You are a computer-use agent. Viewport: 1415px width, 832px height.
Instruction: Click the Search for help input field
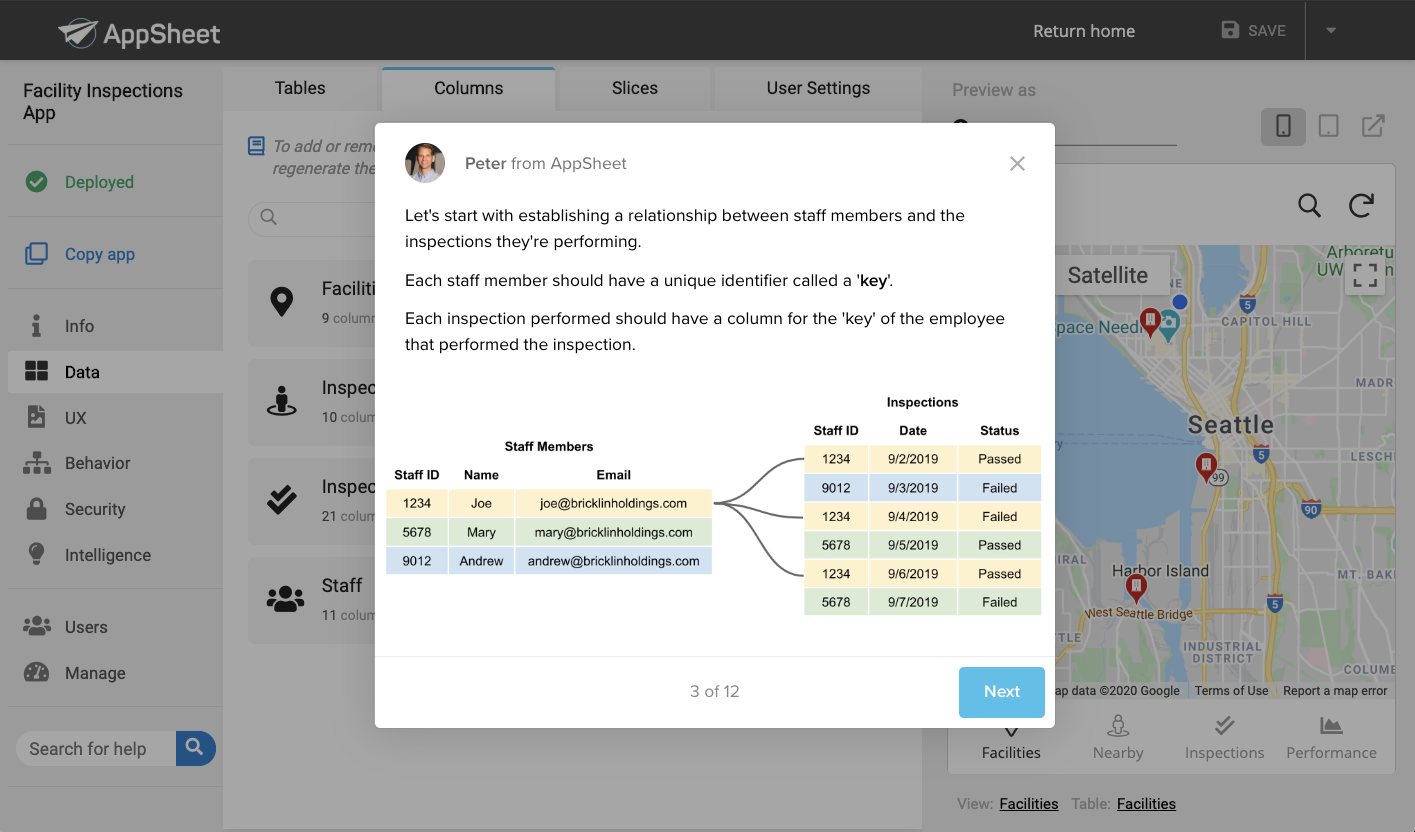pyautogui.click(x=96, y=748)
